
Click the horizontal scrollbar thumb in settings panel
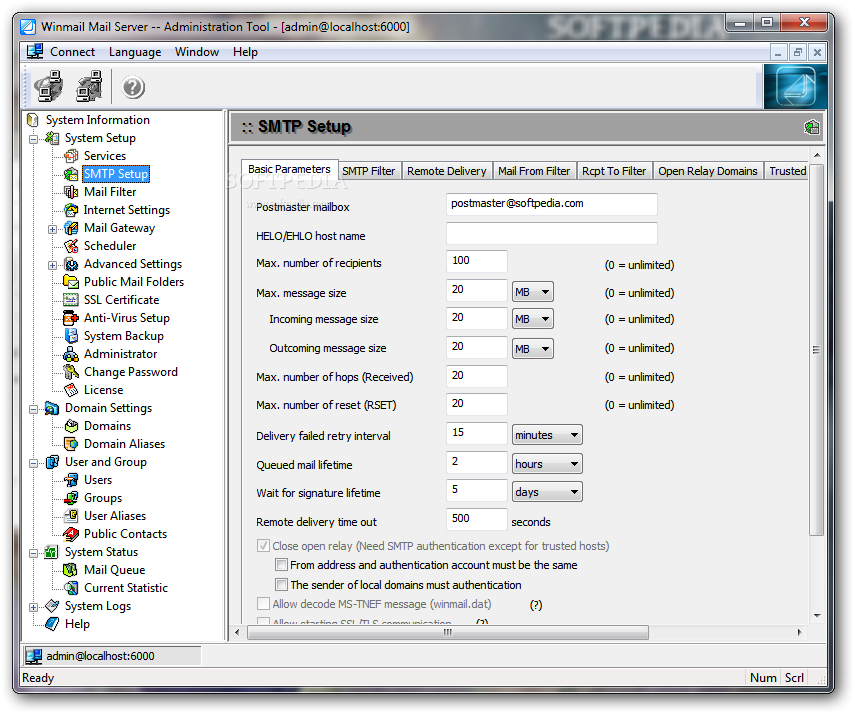[x=448, y=633]
